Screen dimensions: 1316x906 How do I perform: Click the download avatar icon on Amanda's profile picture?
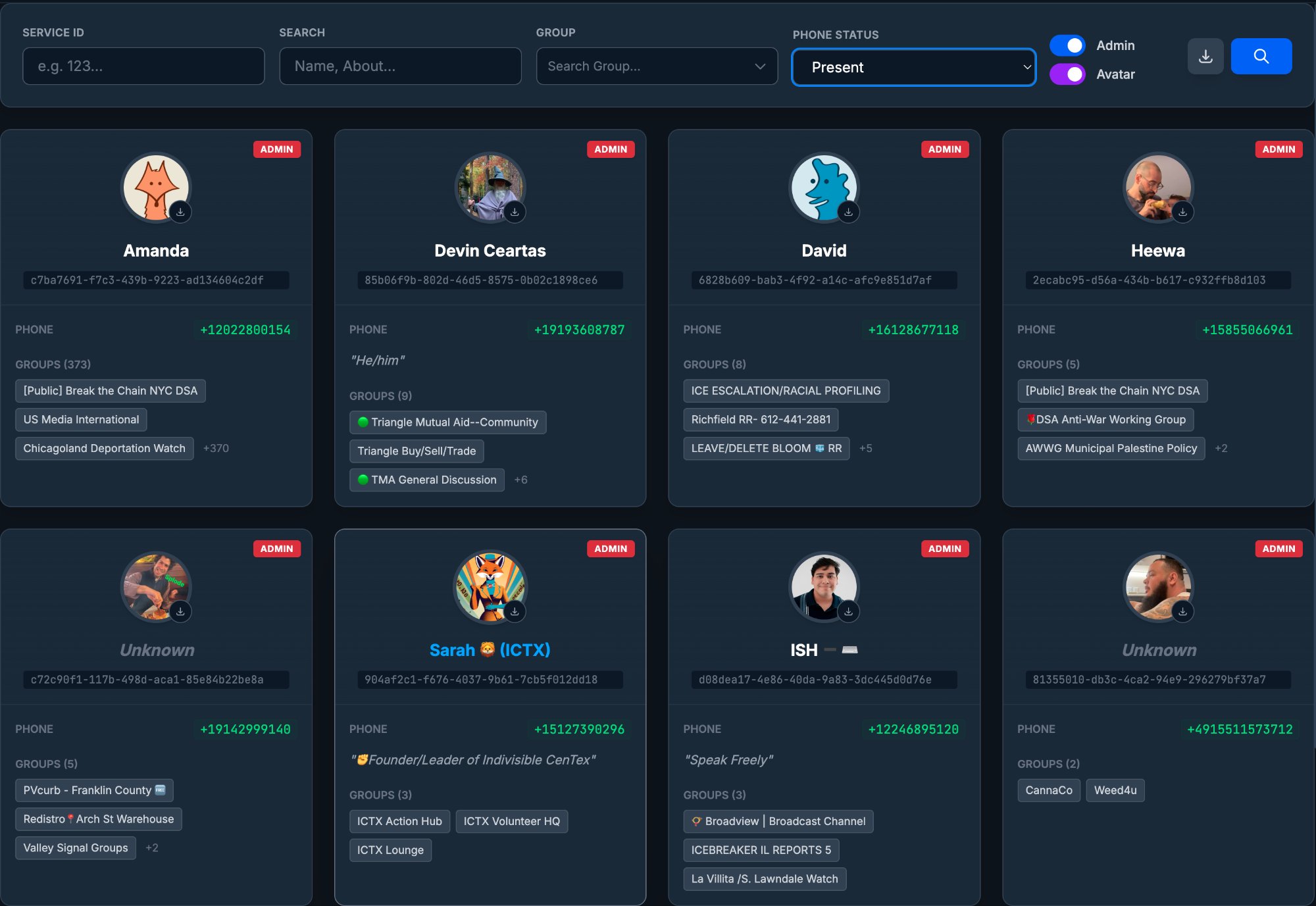181,212
